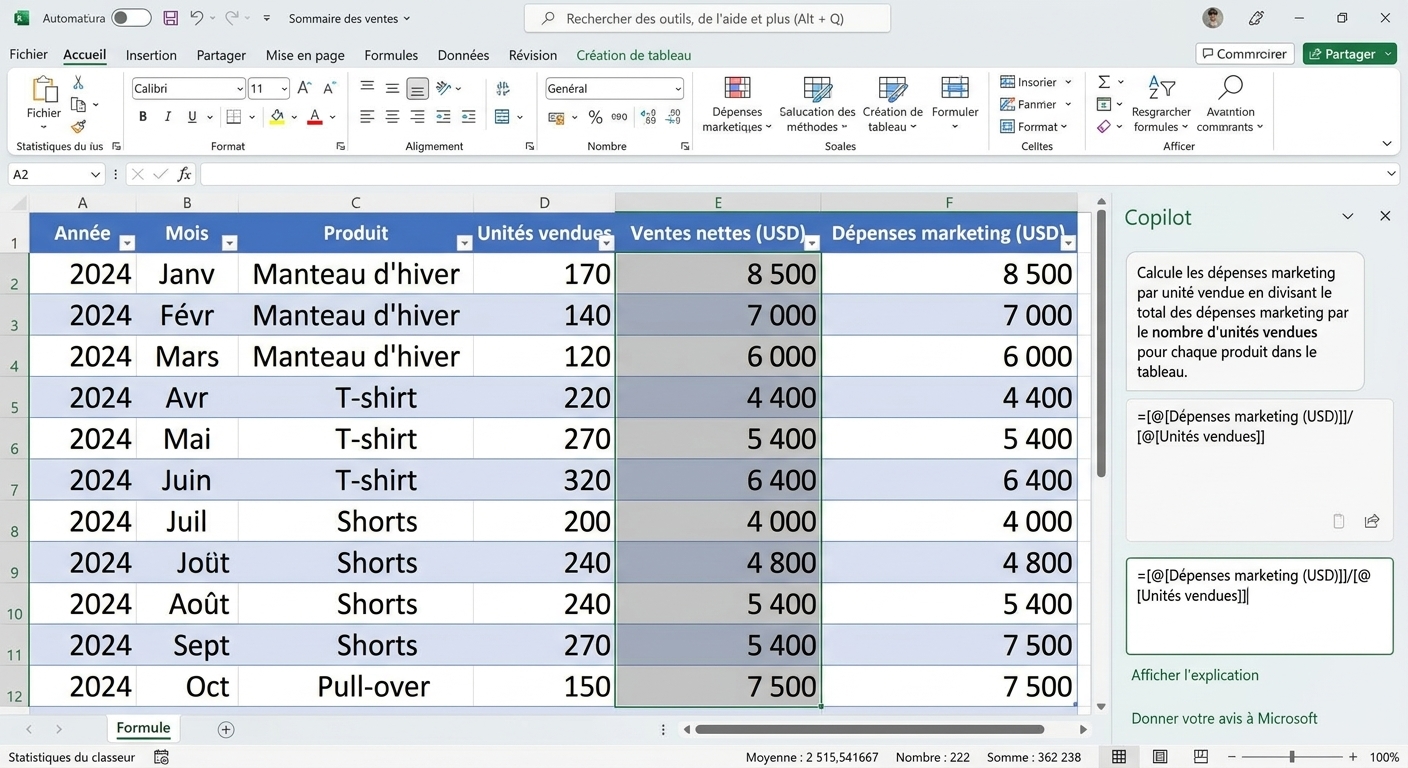Click the borders icon
Screen dimensions: 1408x768
click(x=233, y=117)
